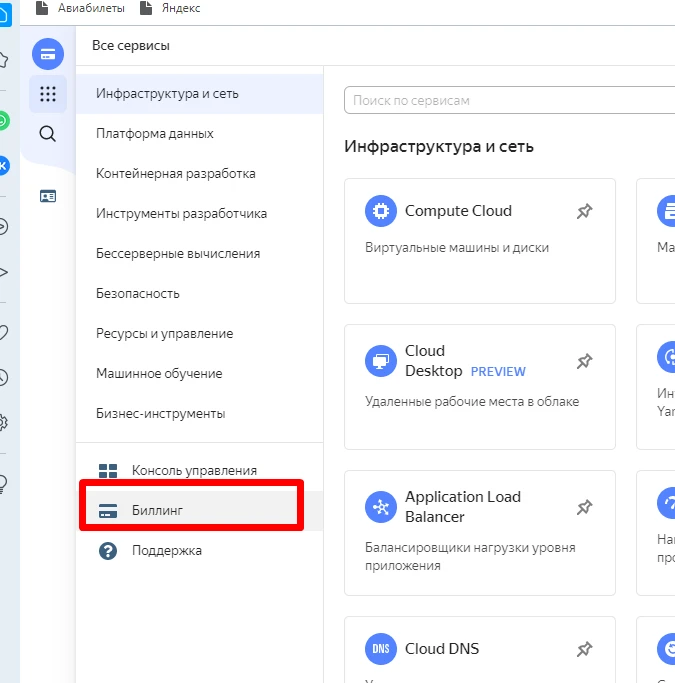Click the search magnifier icon in sidebar

[x=47, y=134]
